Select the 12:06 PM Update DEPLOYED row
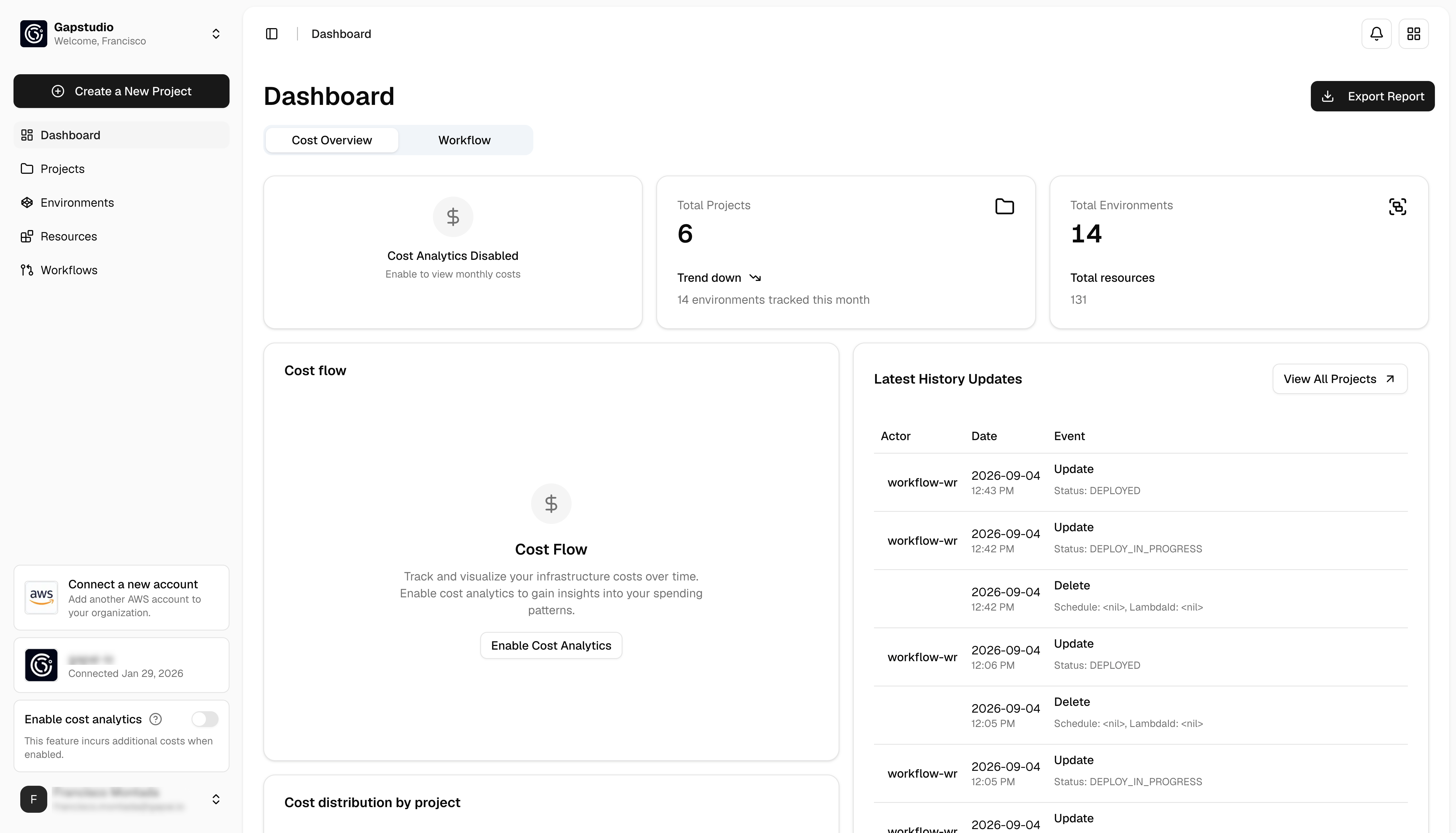This screenshot has height=833, width=1456. coord(1141,657)
